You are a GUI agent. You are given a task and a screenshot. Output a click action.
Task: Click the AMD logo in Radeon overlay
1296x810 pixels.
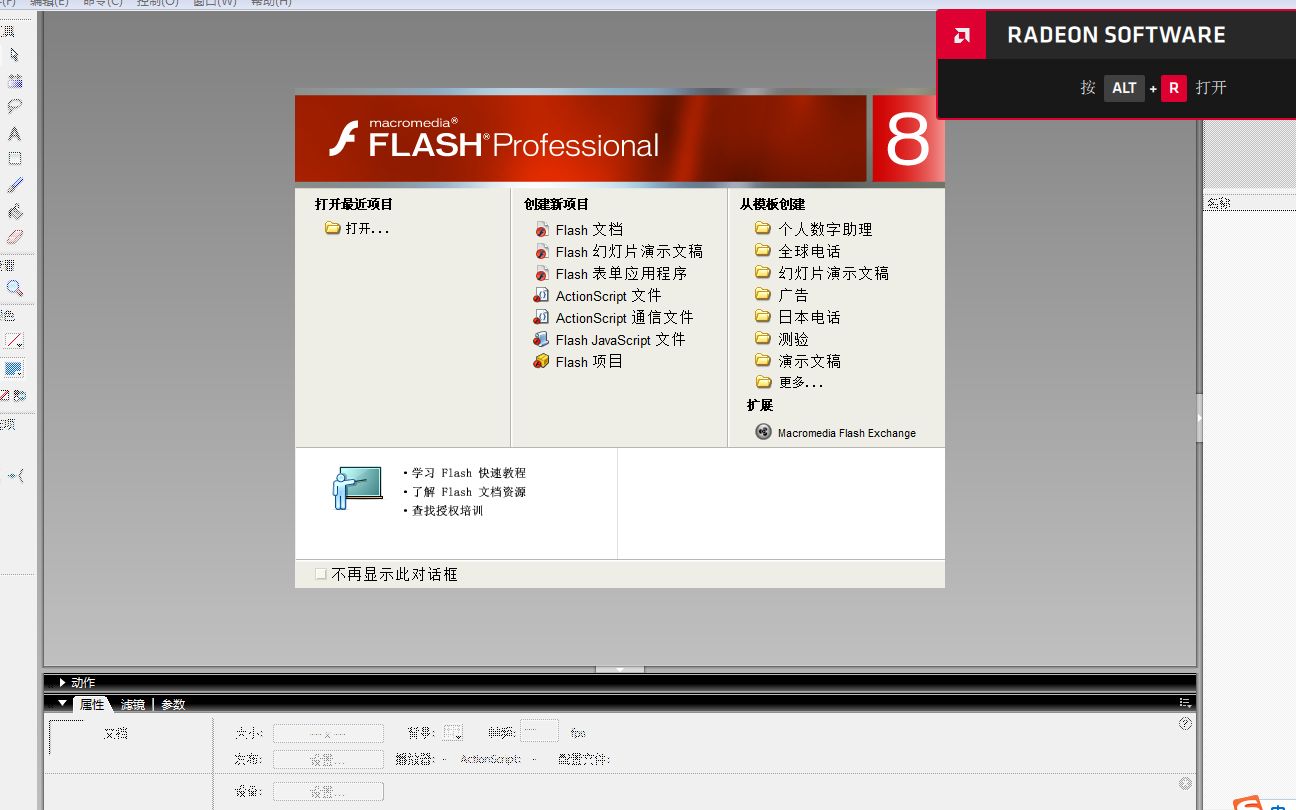pos(961,35)
